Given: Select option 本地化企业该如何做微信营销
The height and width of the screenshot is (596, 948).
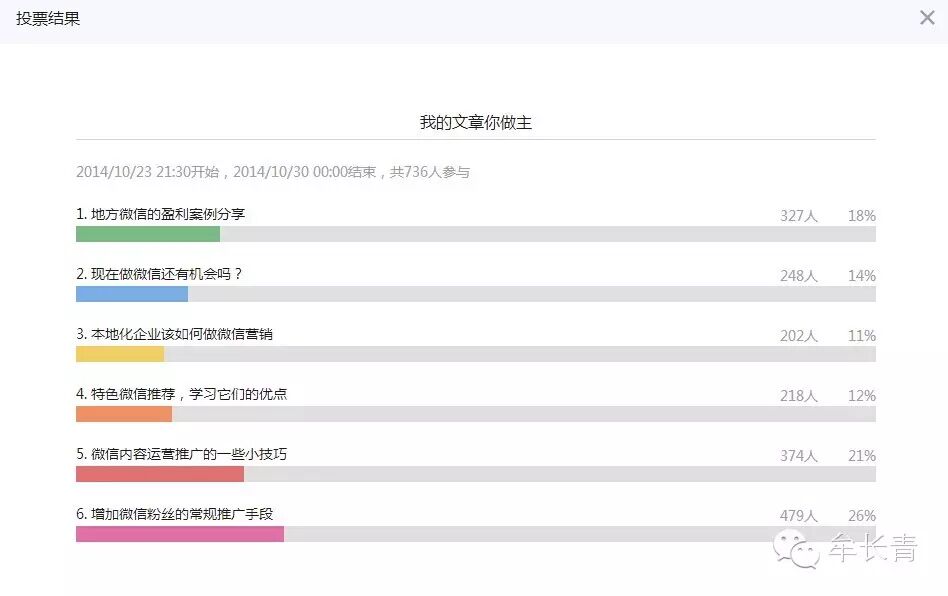Looking at the screenshot, I should coord(175,334).
